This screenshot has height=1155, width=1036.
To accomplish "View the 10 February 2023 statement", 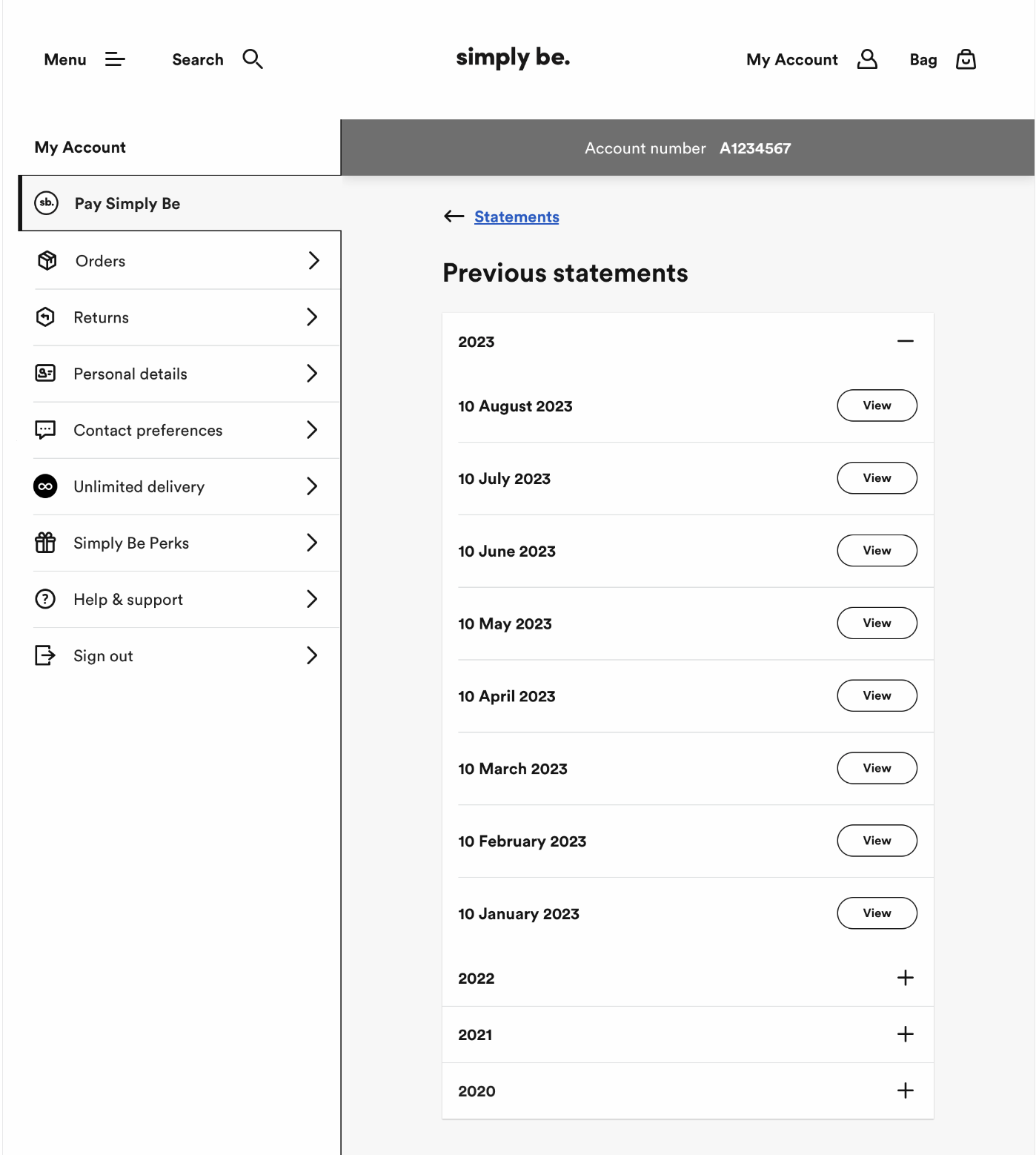I will [x=877, y=841].
